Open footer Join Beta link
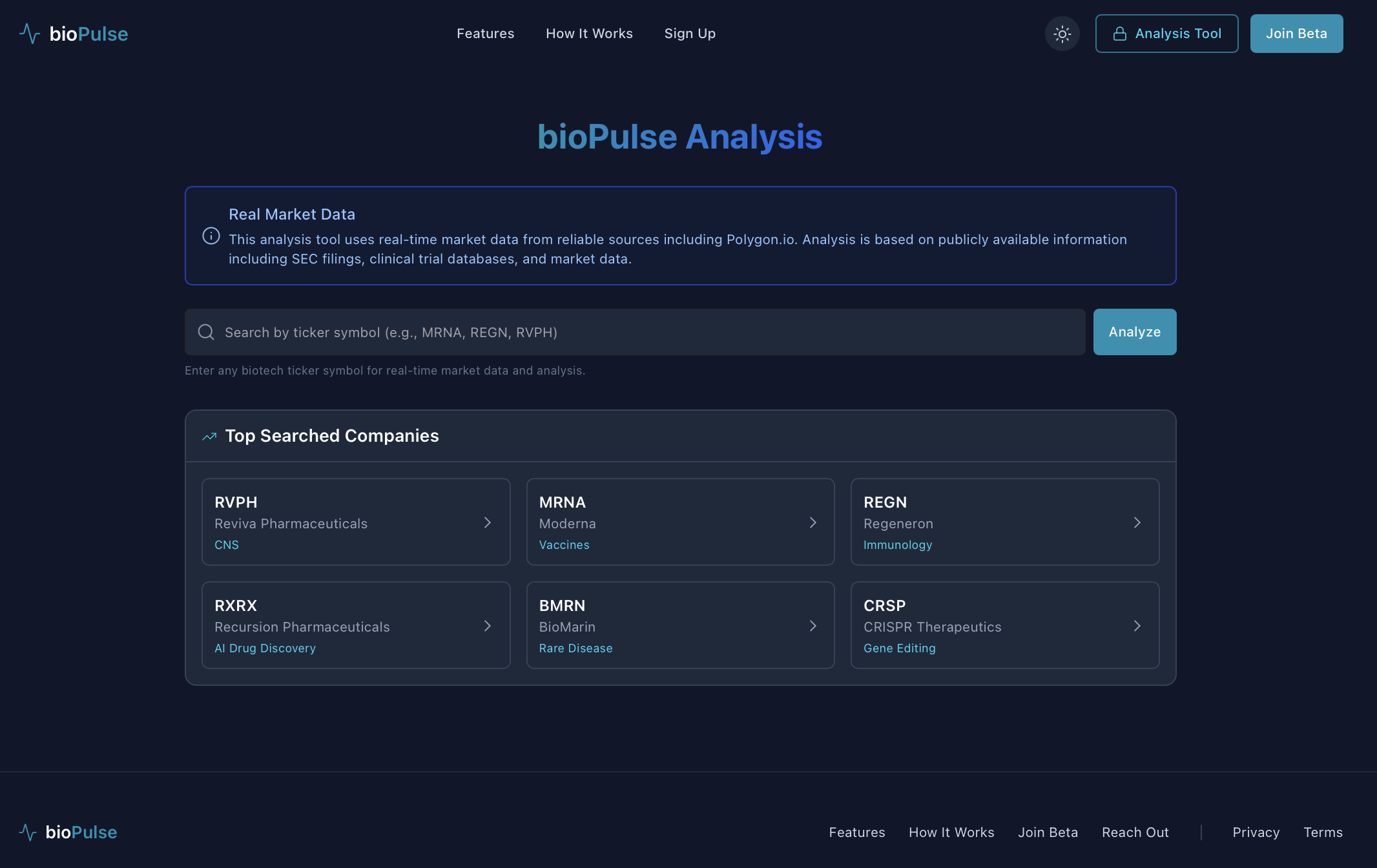The width and height of the screenshot is (1377, 868). [1048, 832]
